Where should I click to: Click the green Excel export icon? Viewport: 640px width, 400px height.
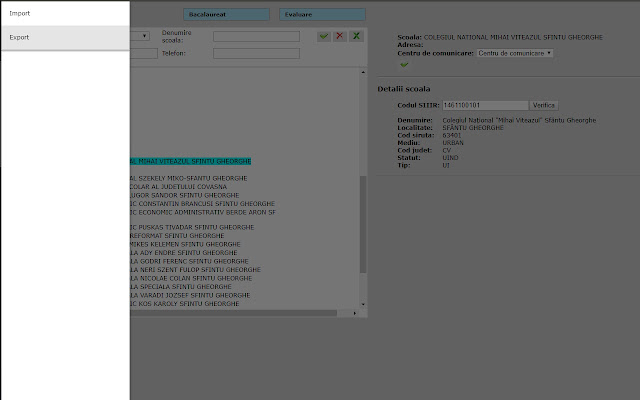(x=356, y=36)
